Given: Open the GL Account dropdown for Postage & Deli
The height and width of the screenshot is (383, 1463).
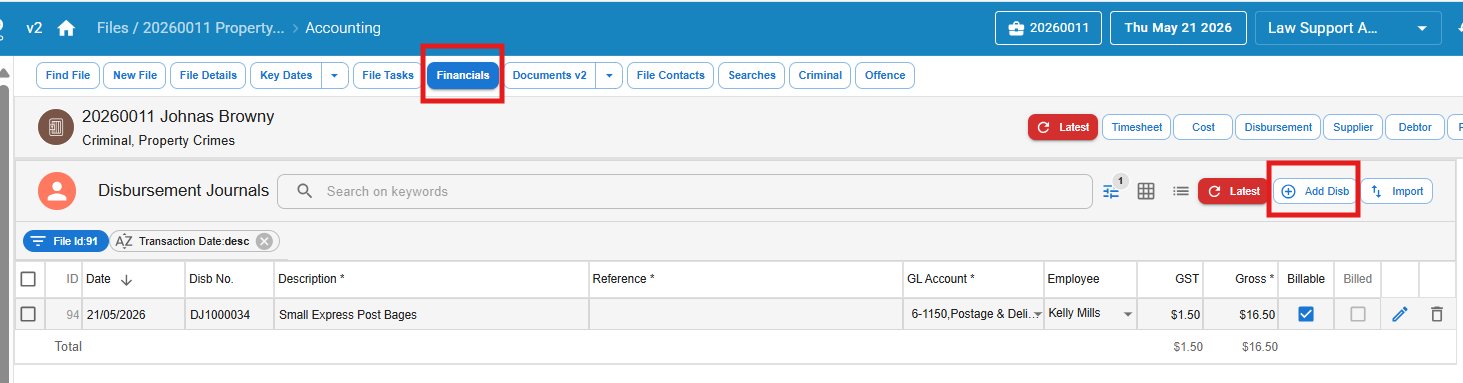Looking at the screenshot, I should (x=1037, y=315).
